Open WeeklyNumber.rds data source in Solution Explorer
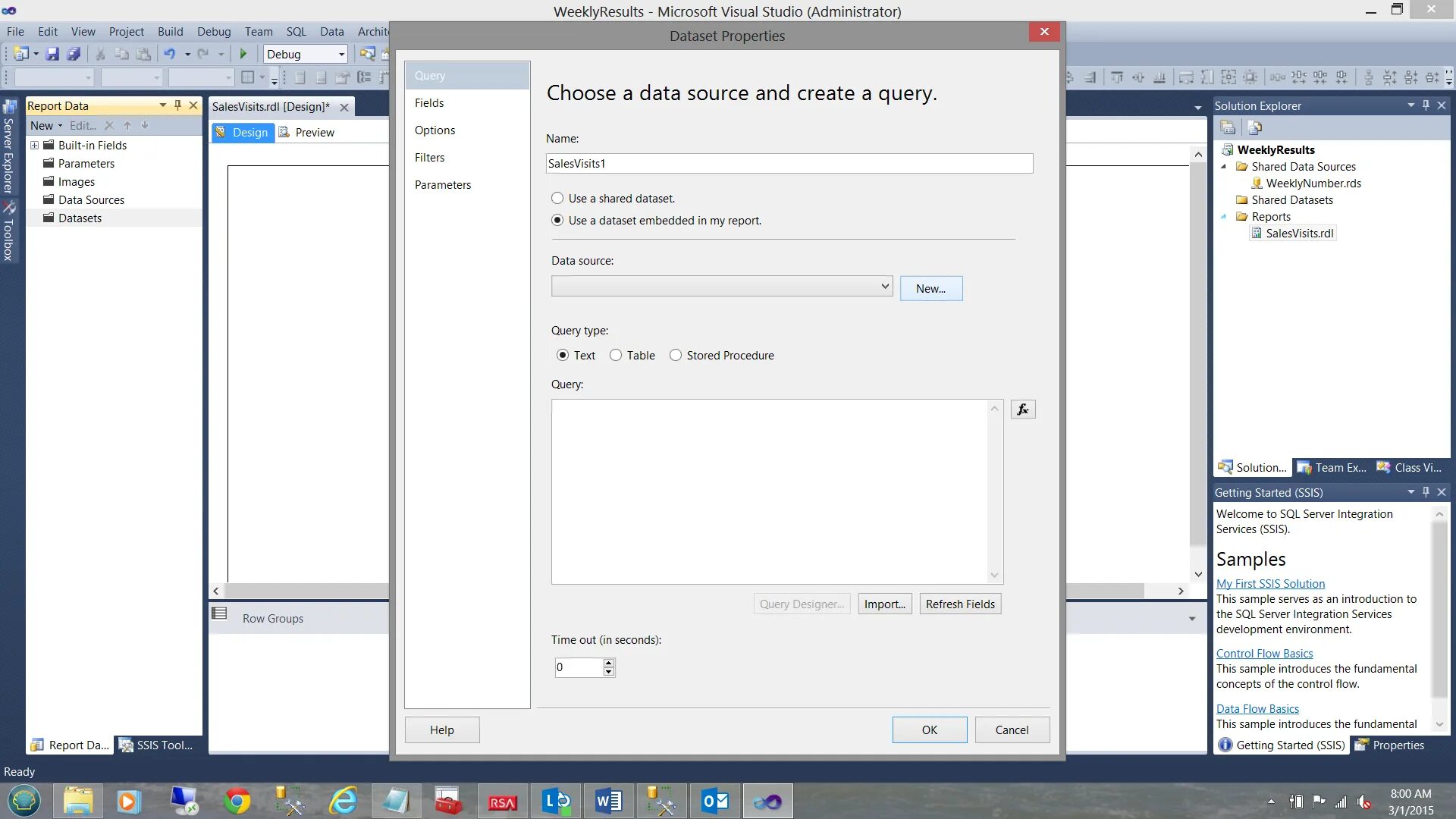The width and height of the screenshot is (1456, 819). coord(1313,184)
